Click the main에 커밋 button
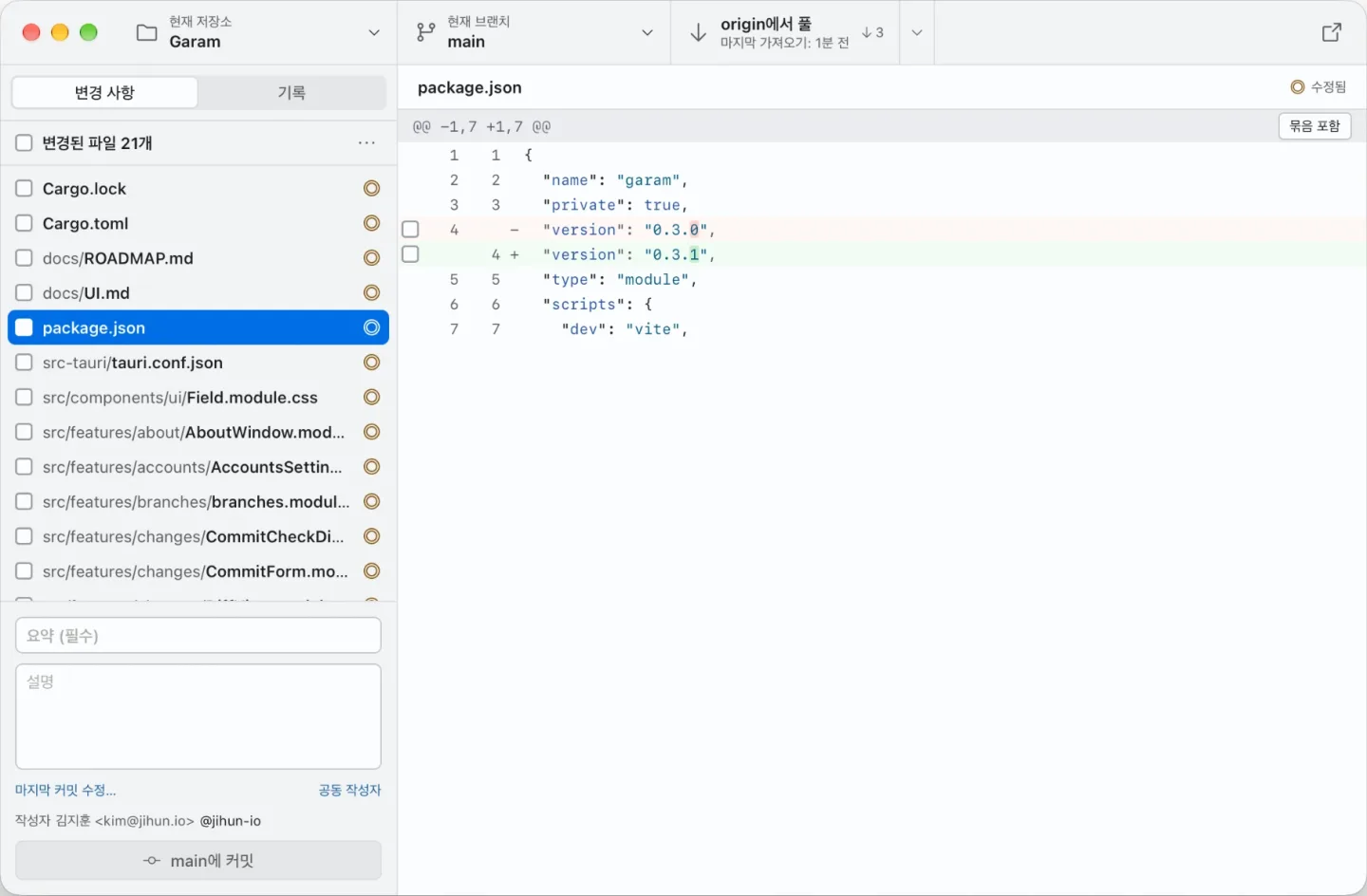 [198, 861]
